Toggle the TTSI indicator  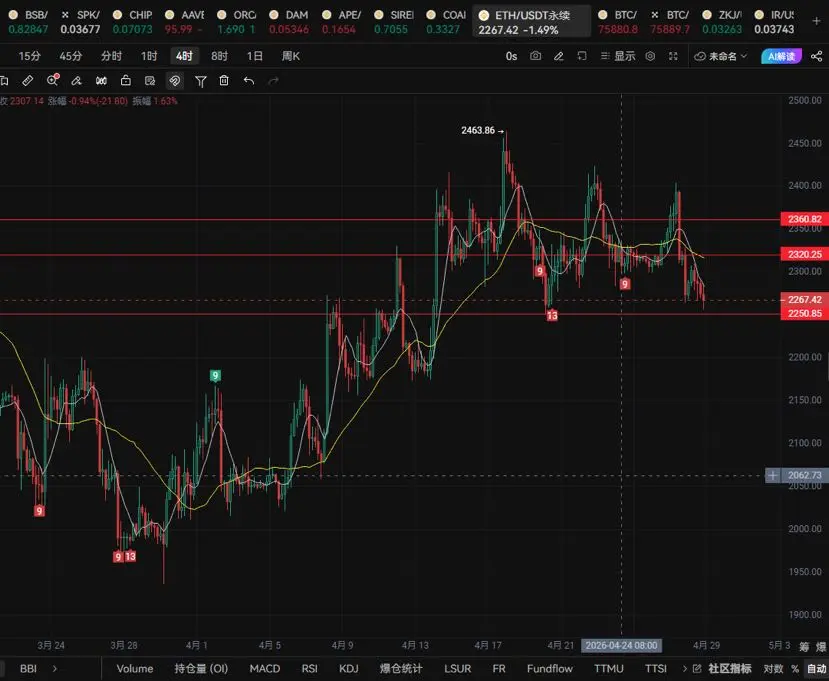(656, 669)
